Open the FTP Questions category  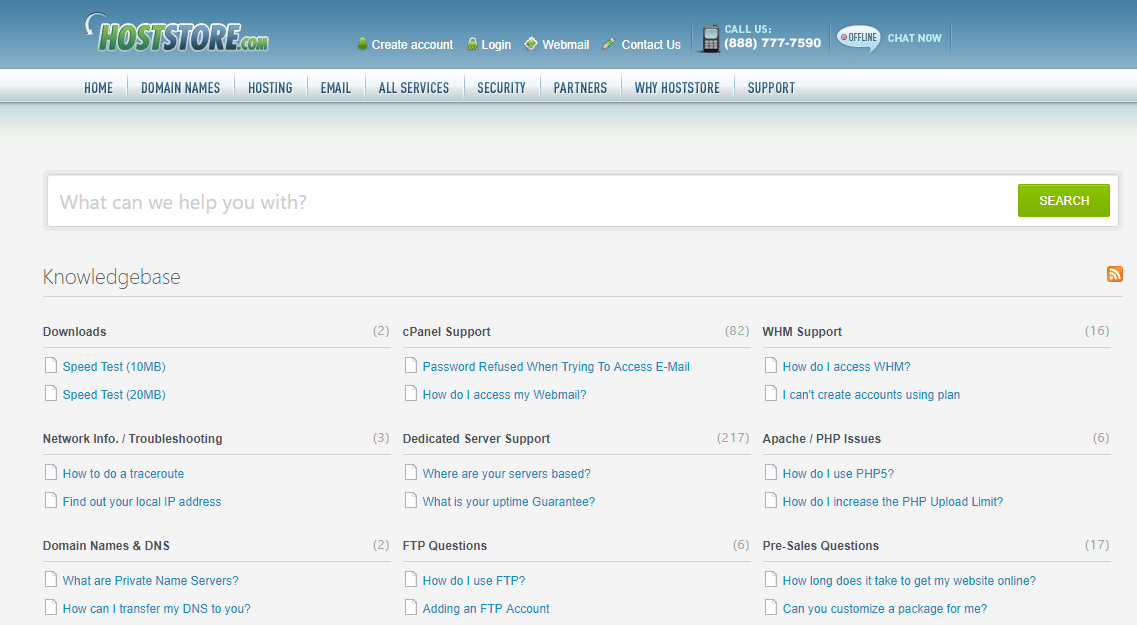445,546
